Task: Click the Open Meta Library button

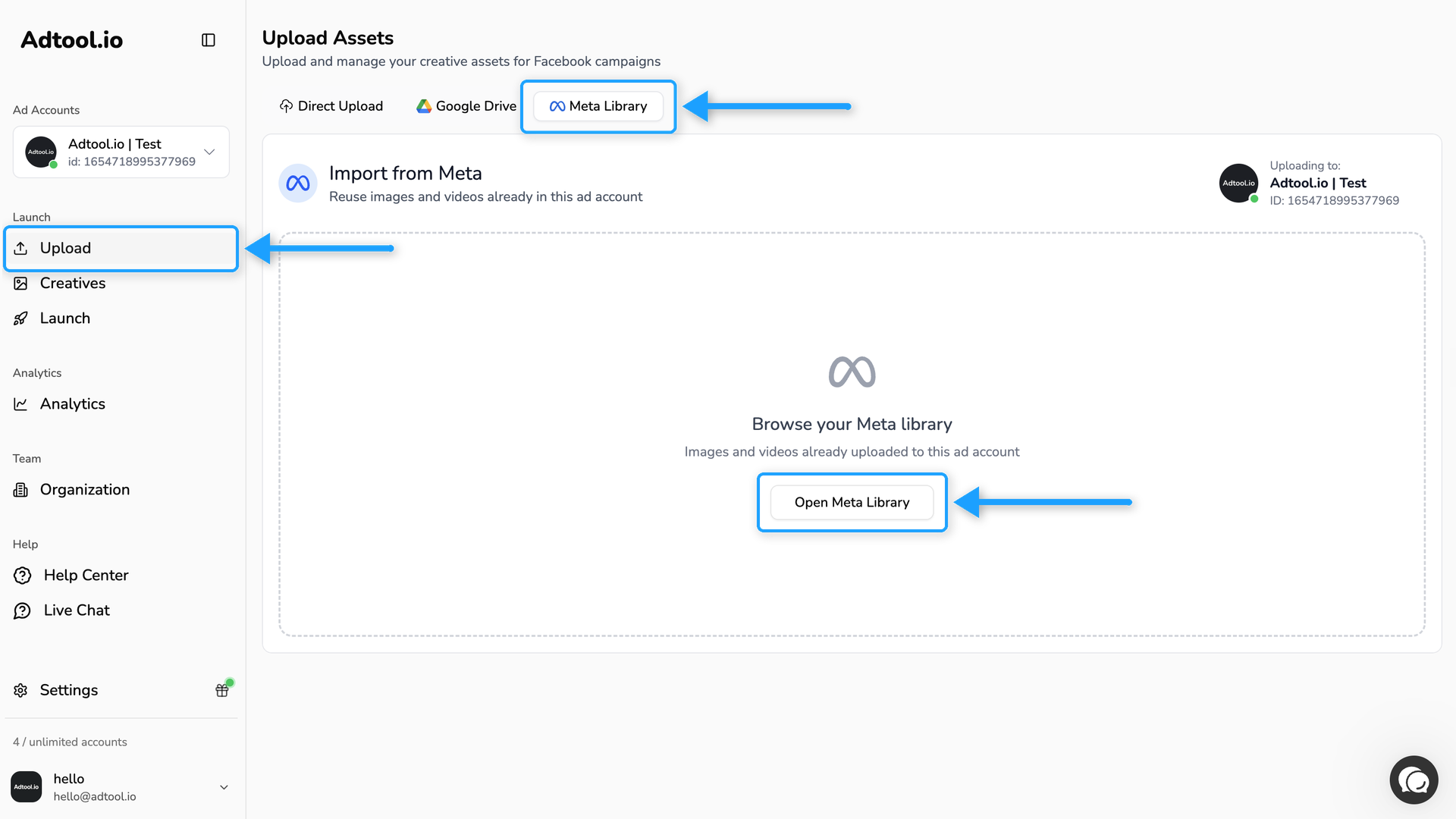Action: pyautogui.click(x=852, y=503)
